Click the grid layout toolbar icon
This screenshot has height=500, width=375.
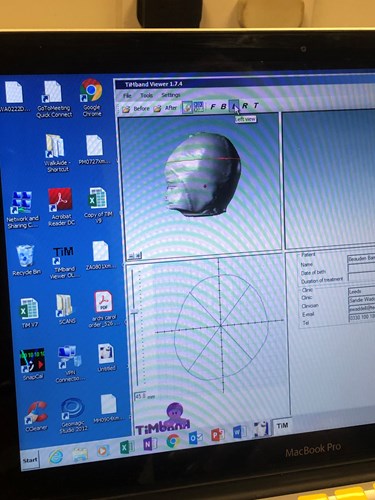click(198, 107)
